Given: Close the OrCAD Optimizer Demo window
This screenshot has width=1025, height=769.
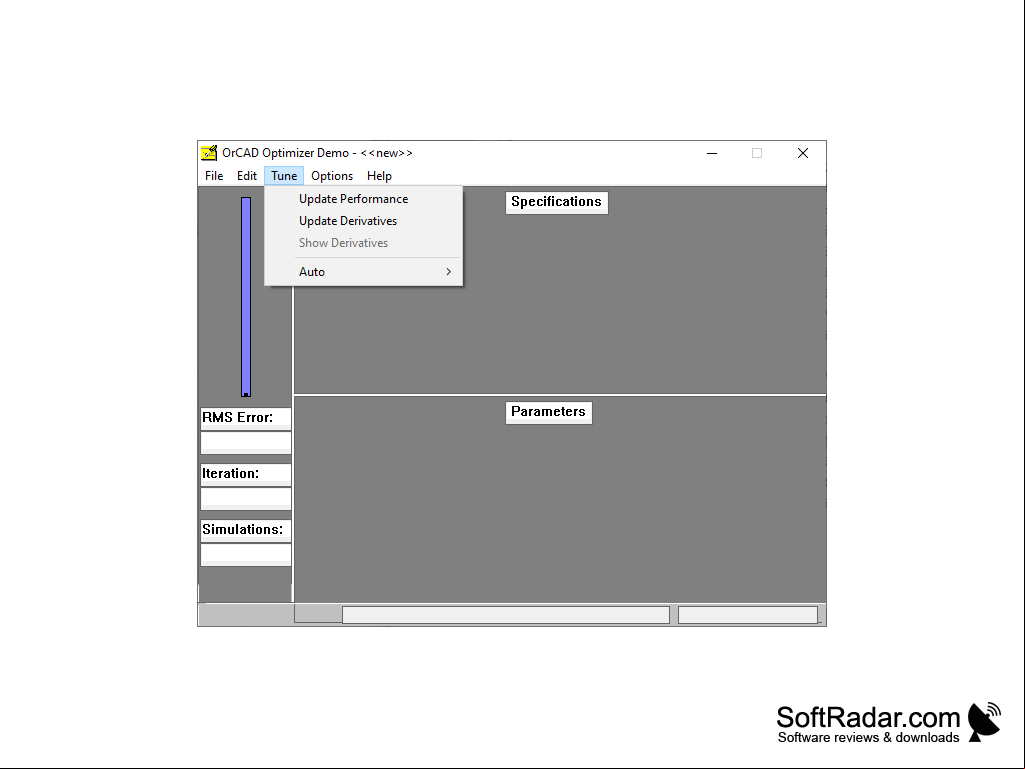Looking at the screenshot, I should pos(803,153).
